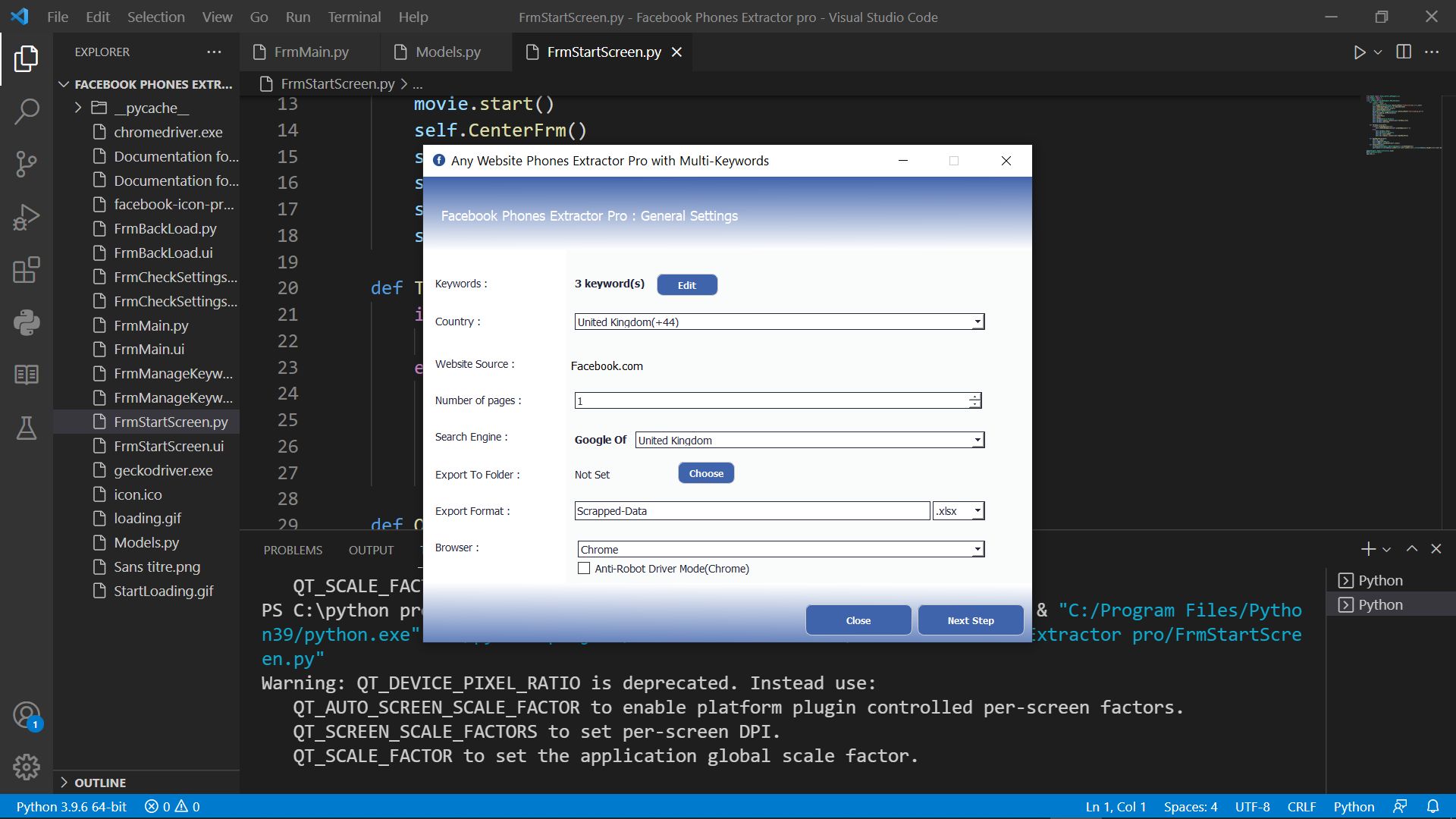Open the Run and Debug view
This screenshot has height=819, width=1456.
[27, 217]
